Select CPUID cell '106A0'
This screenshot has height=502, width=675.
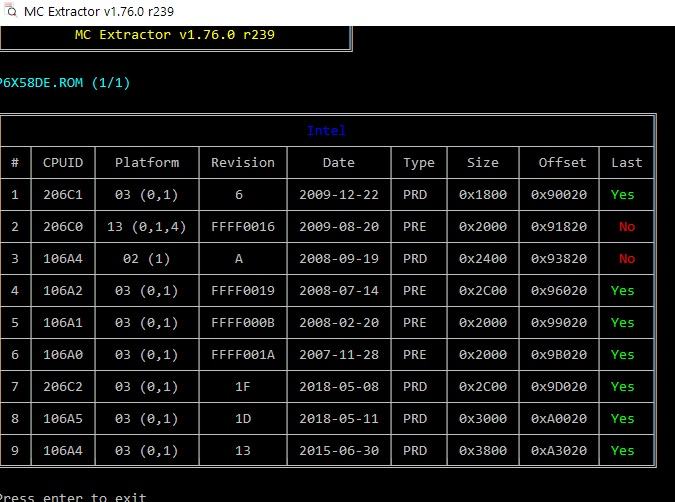click(63, 354)
